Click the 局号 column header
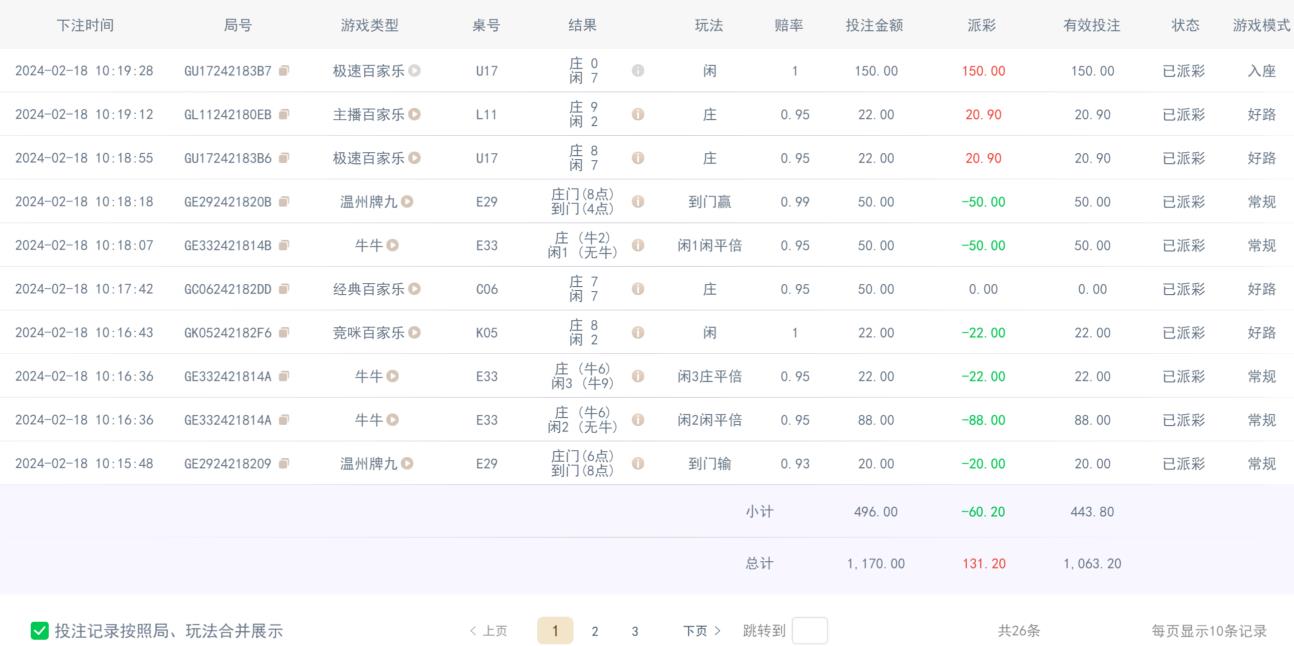1294x646 pixels. (238, 26)
